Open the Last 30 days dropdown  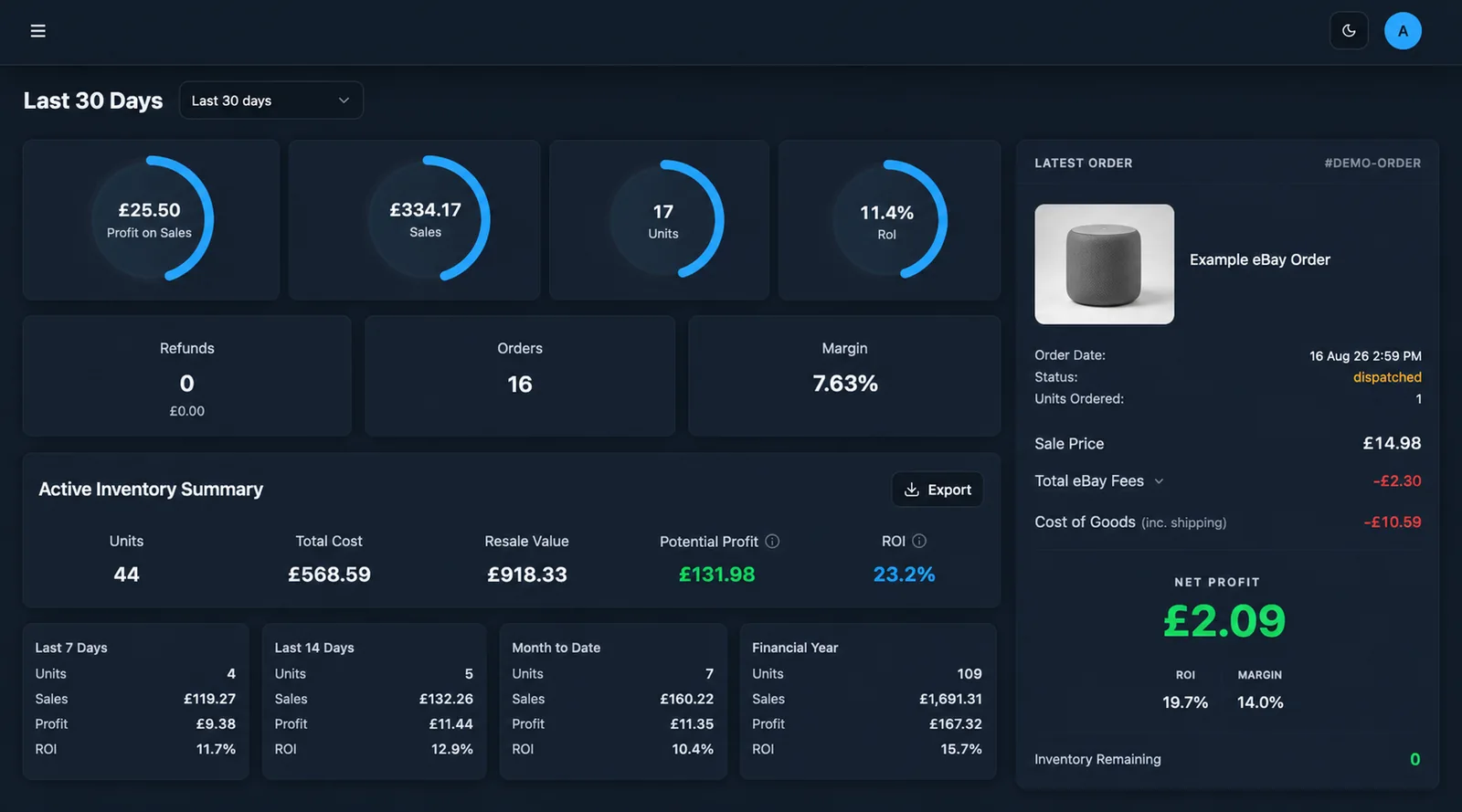(x=271, y=100)
